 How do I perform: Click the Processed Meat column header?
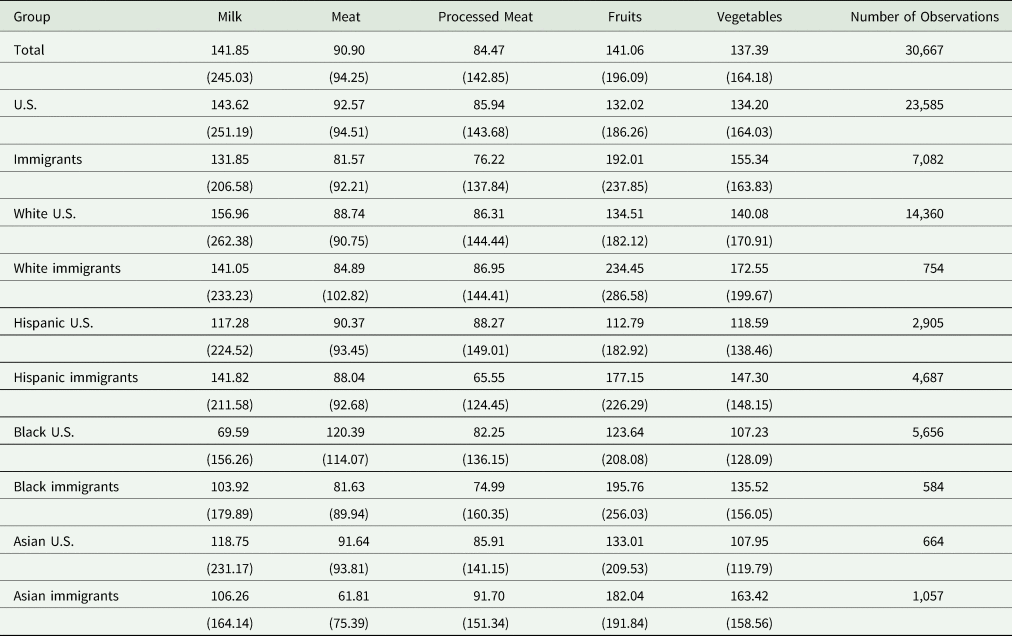click(x=484, y=17)
